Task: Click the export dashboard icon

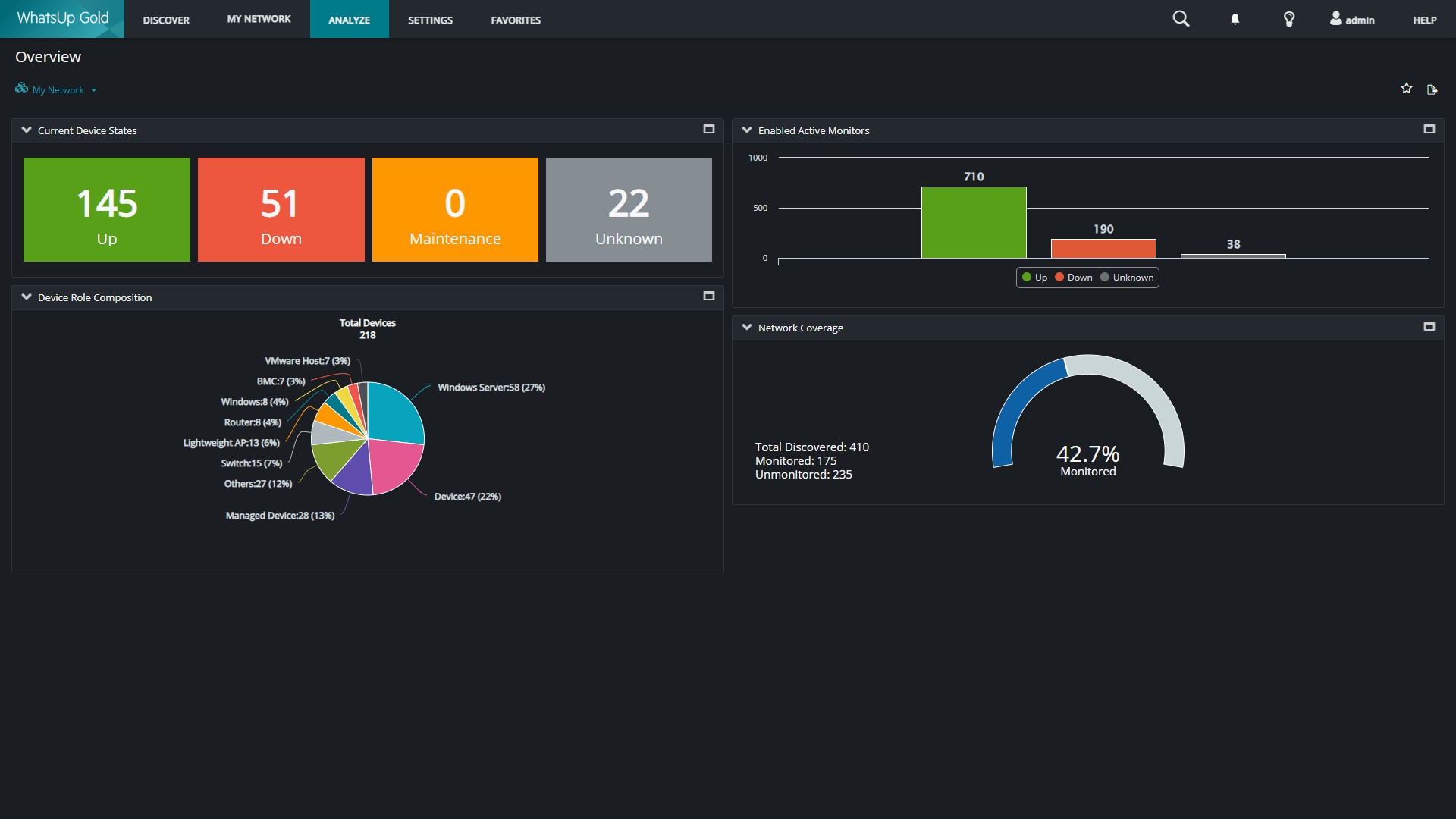Action: coord(1432,89)
